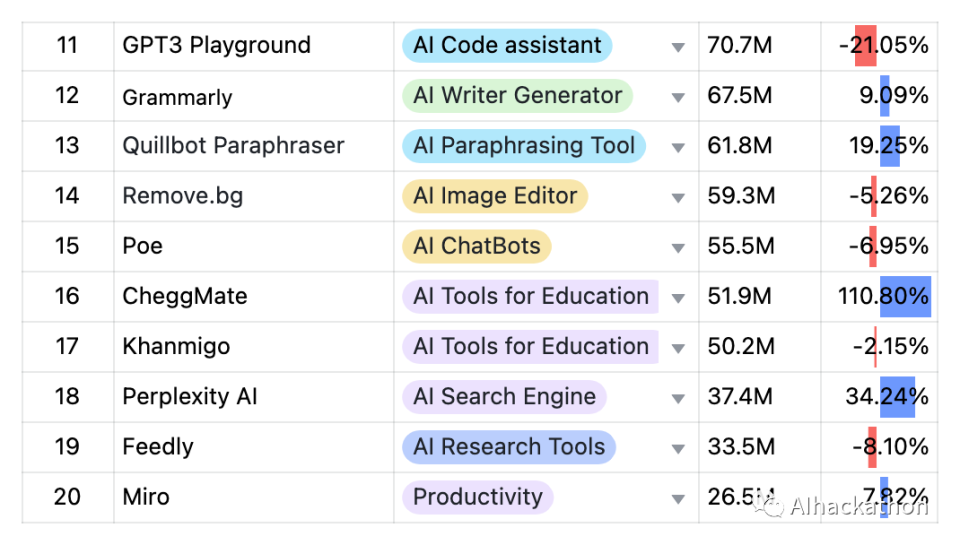Select the AI Writer Generator tag
The image size is (960, 545).
coord(517,96)
